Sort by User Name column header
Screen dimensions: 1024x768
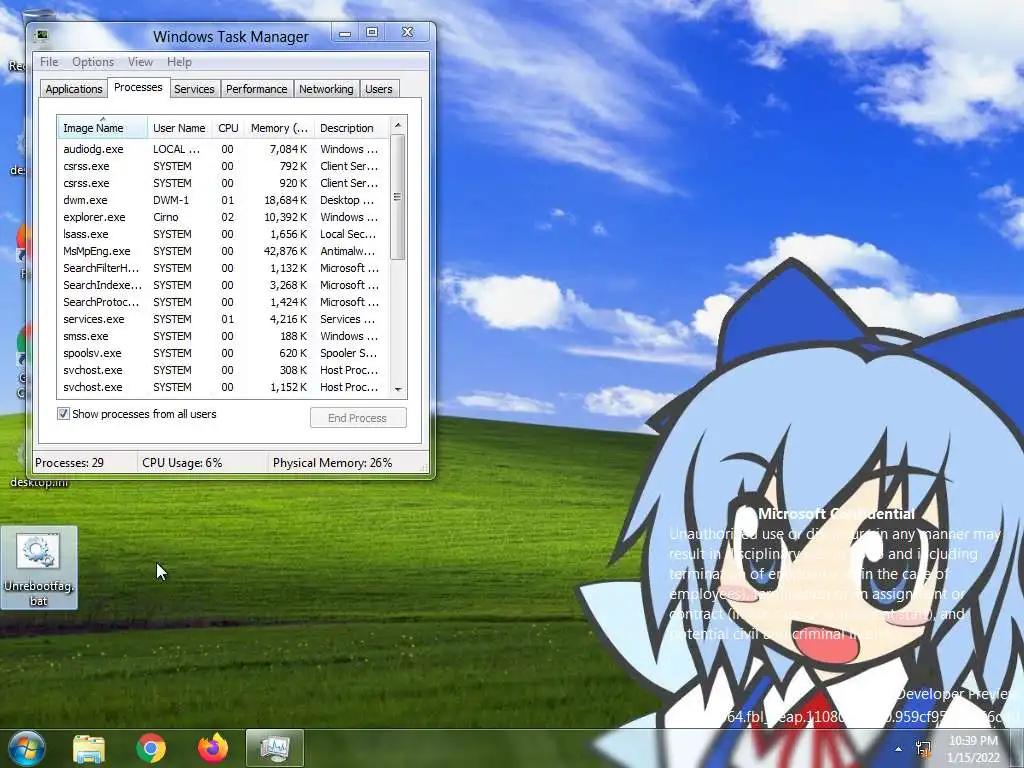coord(179,128)
